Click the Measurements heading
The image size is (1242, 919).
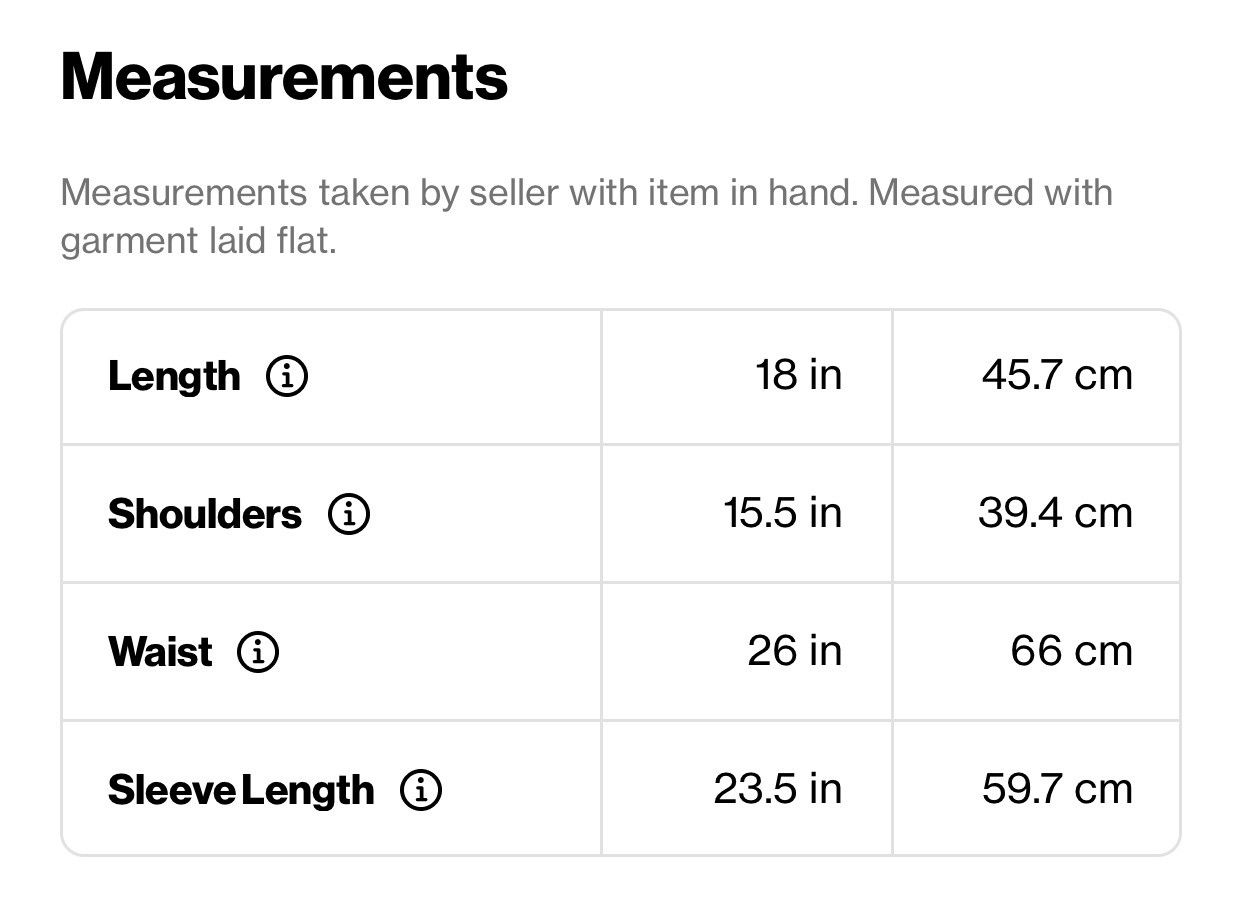(285, 77)
